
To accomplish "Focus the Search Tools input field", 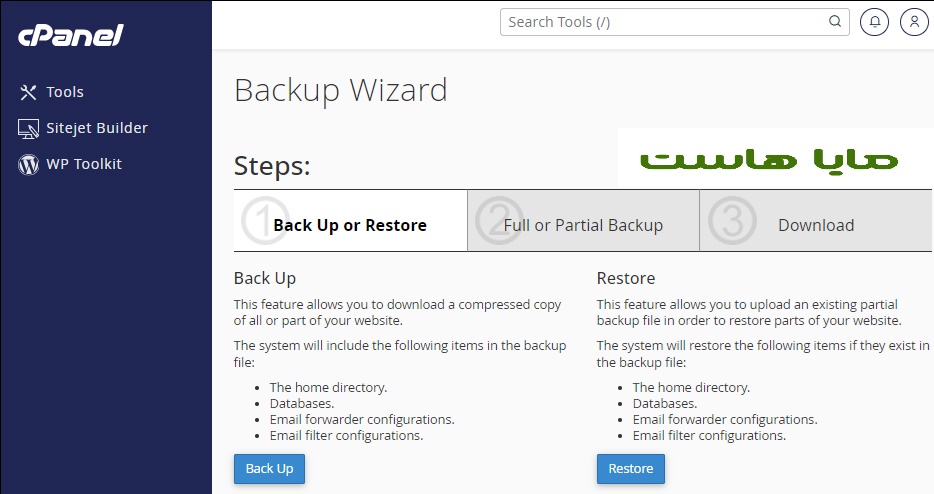I will pyautogui.click(x=675, y=22).
